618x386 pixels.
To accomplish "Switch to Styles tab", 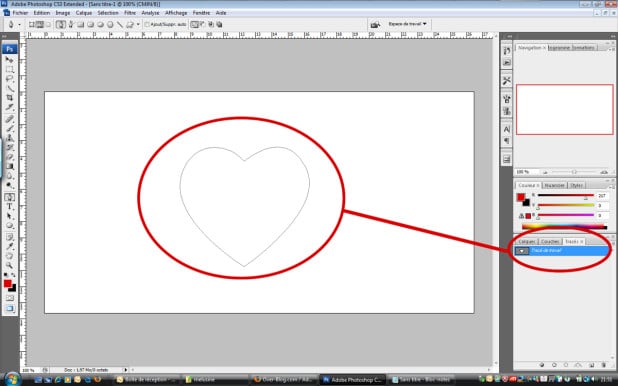I will 577,185.
